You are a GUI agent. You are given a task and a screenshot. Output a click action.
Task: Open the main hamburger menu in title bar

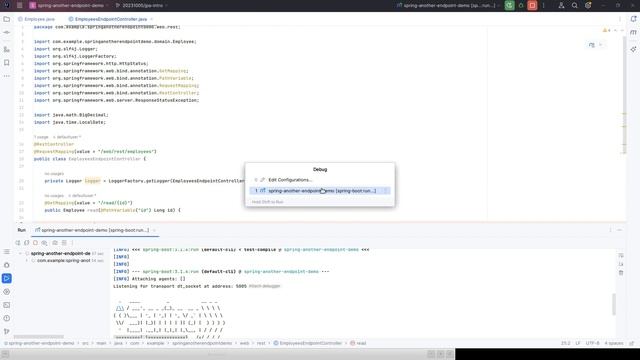point(20,6)
